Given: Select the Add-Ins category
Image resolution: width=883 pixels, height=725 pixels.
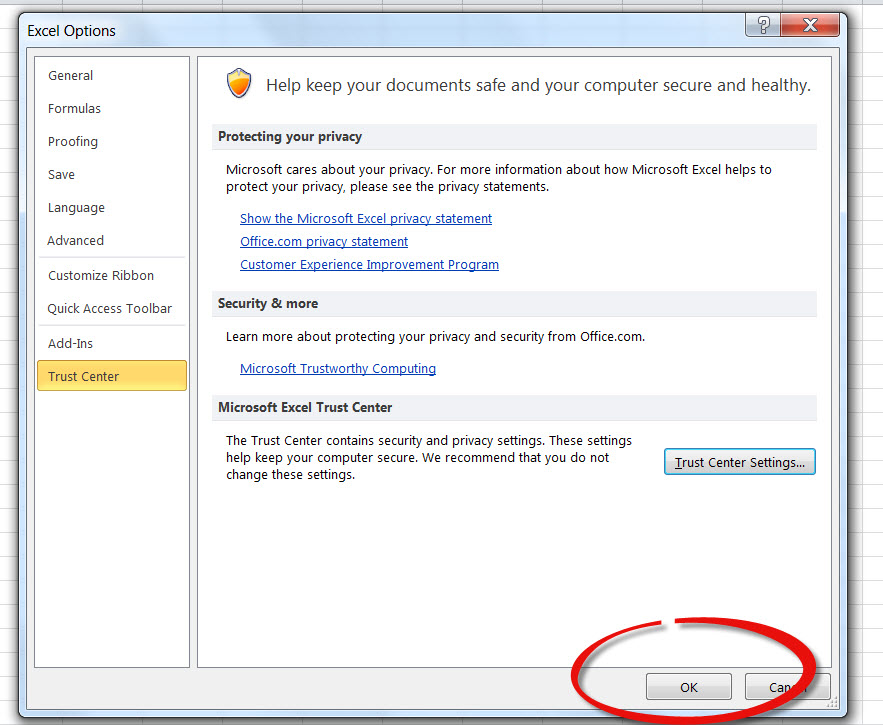Looking at the screenshot, I should 70,344.
